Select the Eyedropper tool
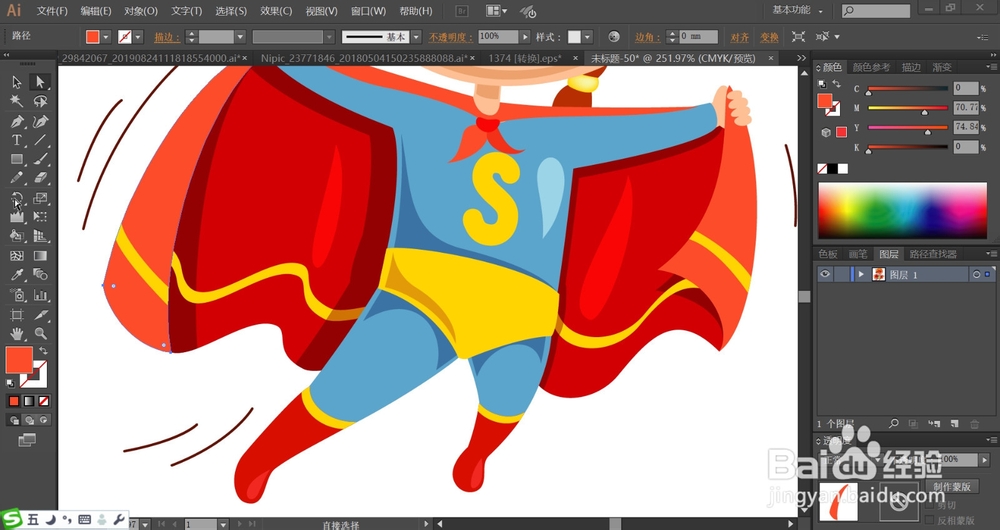1000x530 pixels. pyautogui.click(x=17, y=275)
